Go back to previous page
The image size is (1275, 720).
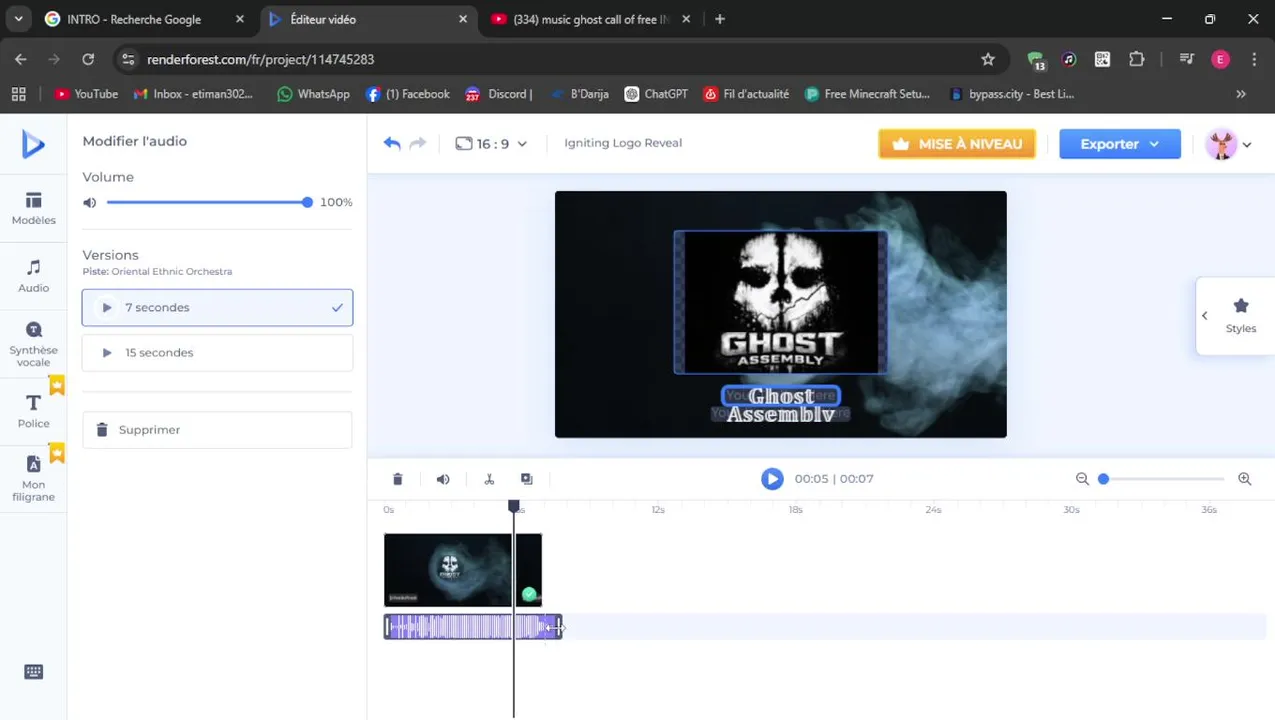(21, 59)
